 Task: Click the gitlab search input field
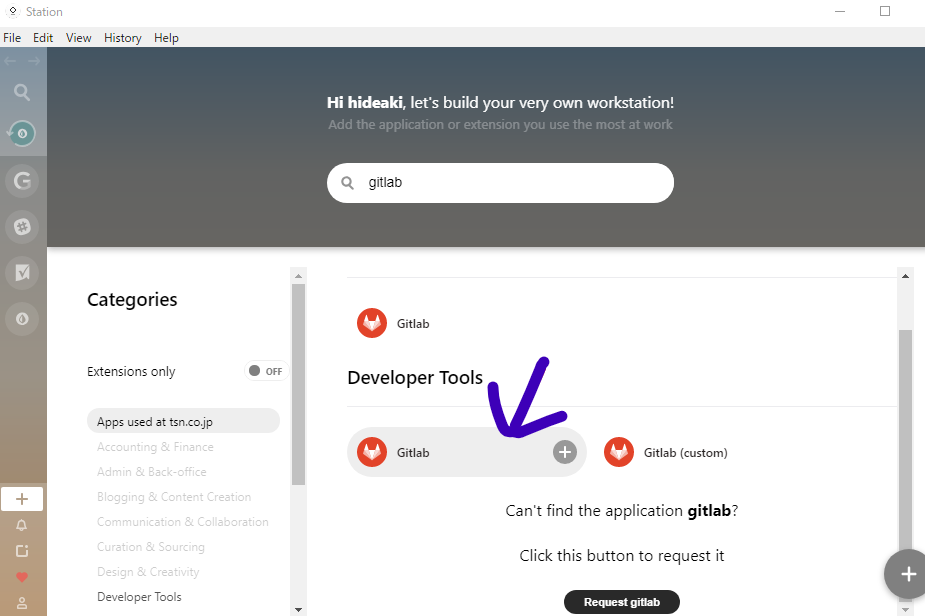coord(500,183)
